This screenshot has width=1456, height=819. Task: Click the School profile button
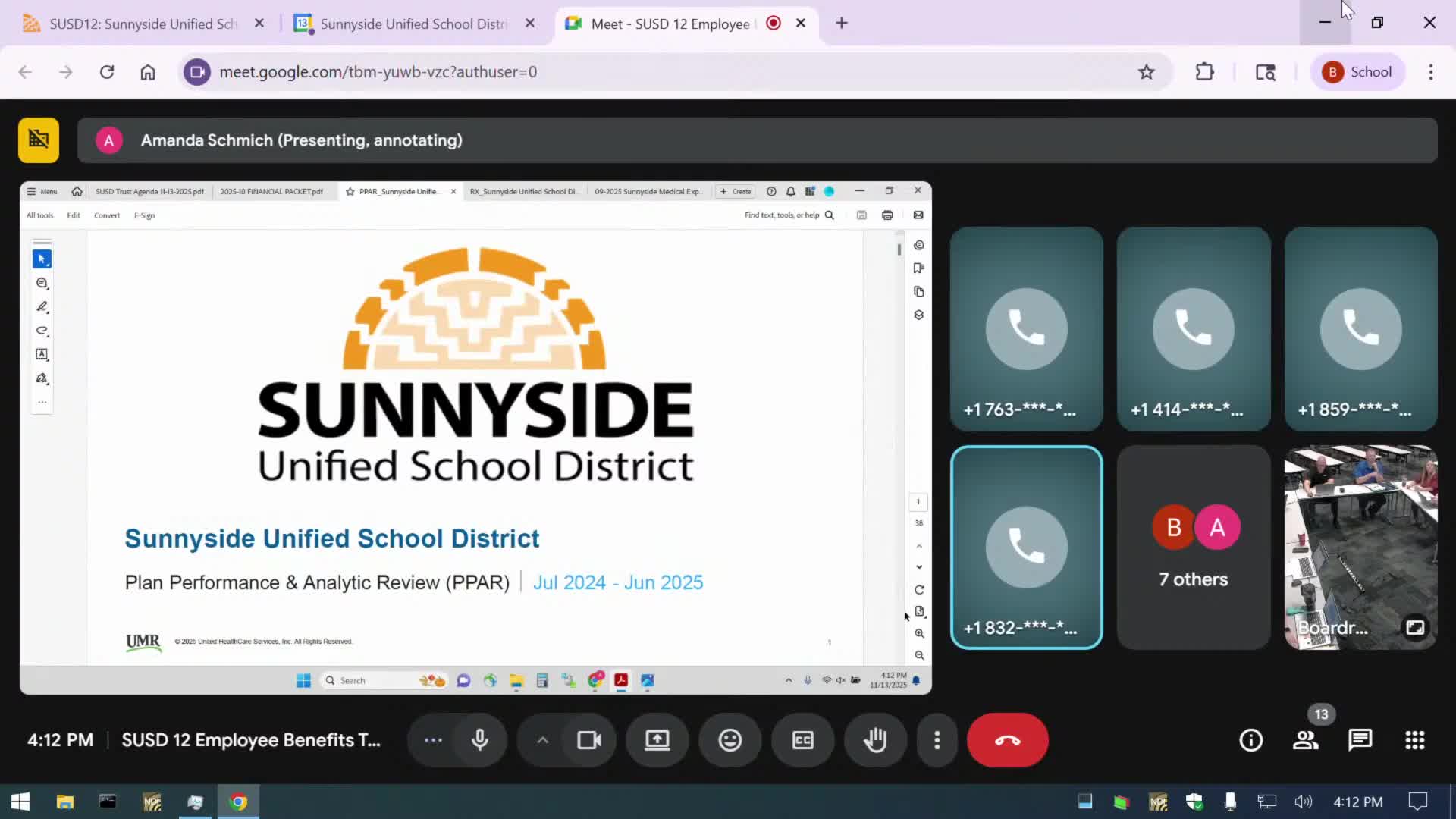pos(1357,72)
